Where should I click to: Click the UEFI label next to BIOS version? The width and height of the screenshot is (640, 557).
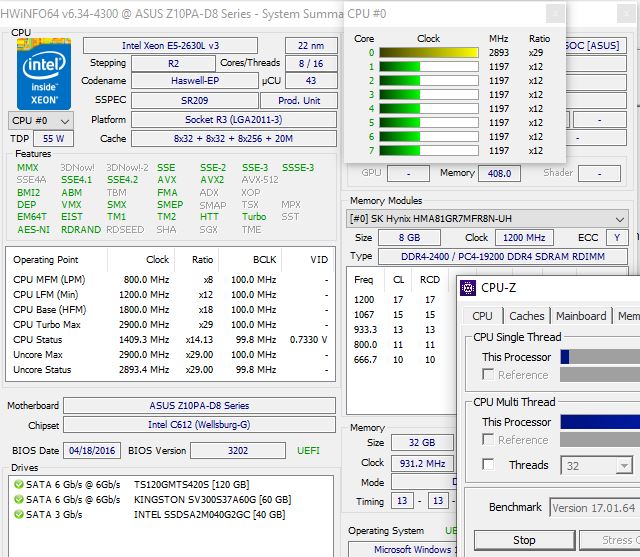pyautogui.click(x=309, y=450)
